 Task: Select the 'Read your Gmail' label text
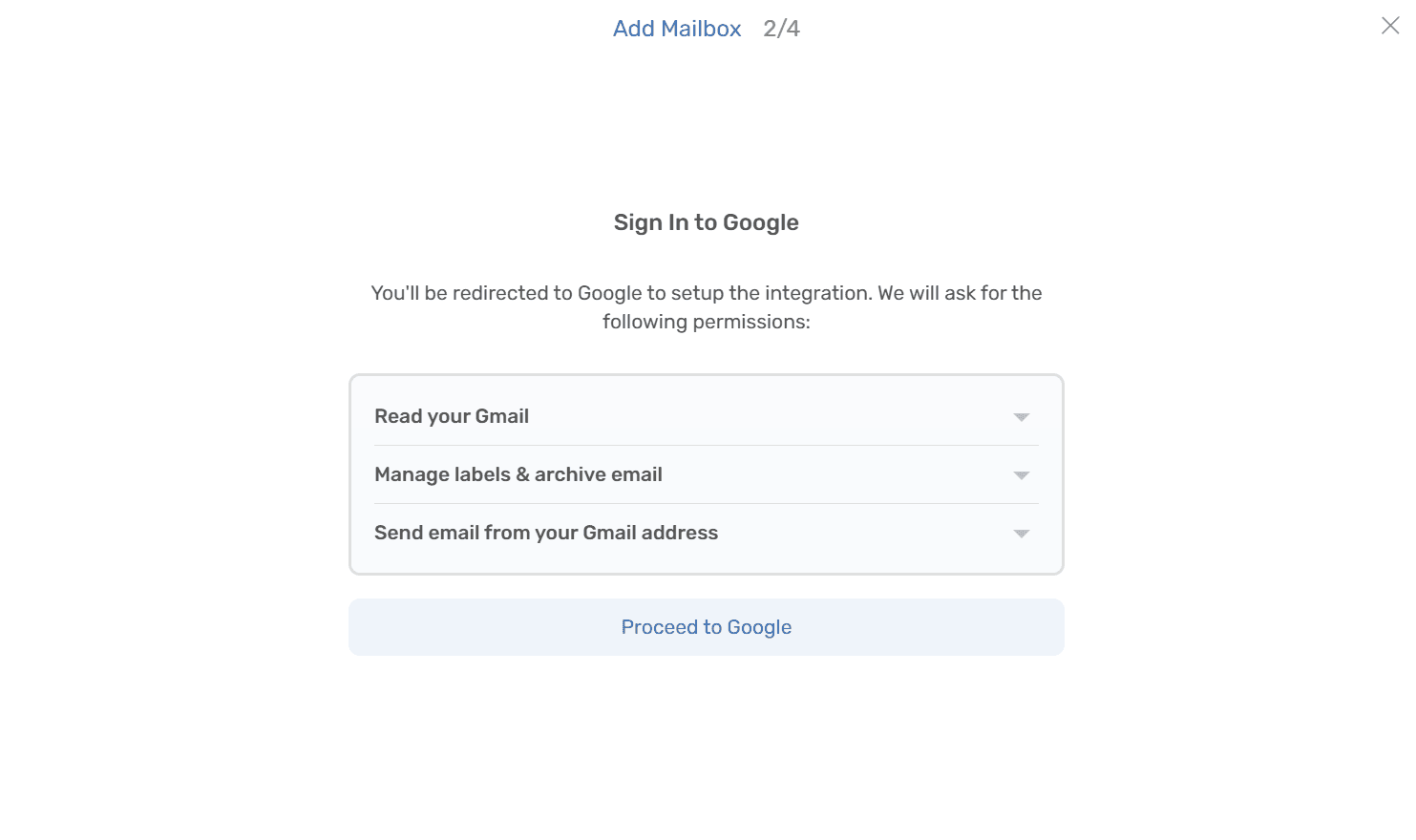[x=452, y=416]
